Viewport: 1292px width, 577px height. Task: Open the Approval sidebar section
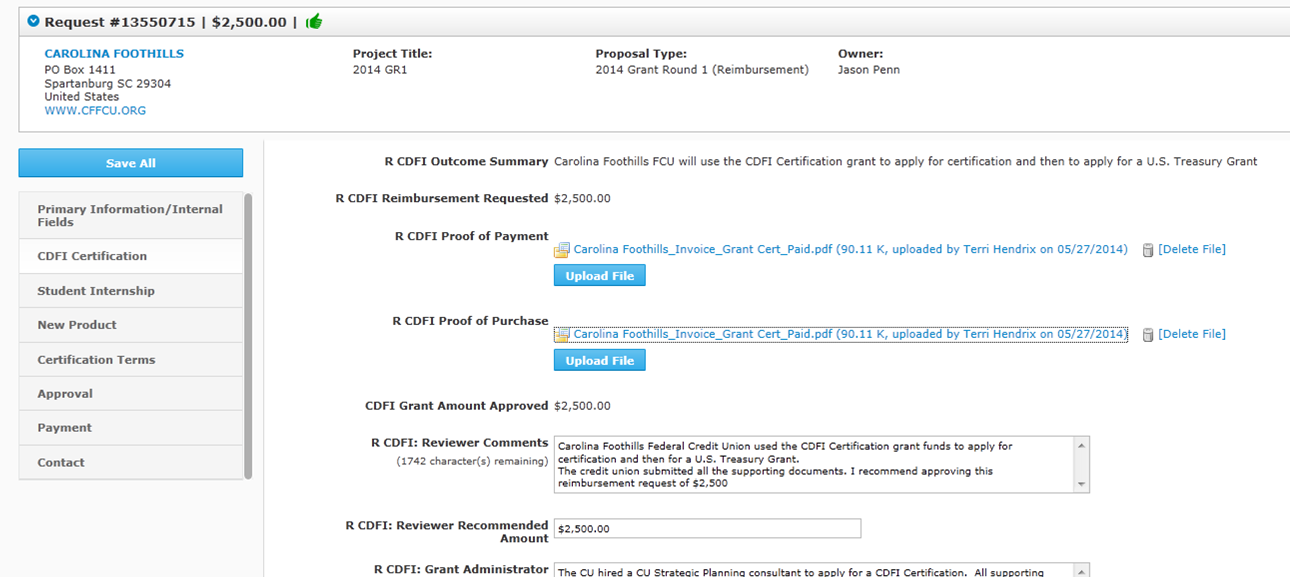click(65, 394)
